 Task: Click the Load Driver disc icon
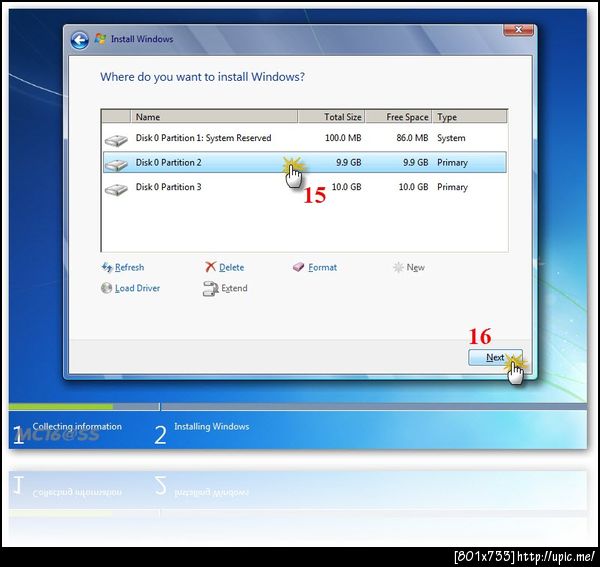click(106, 288)
